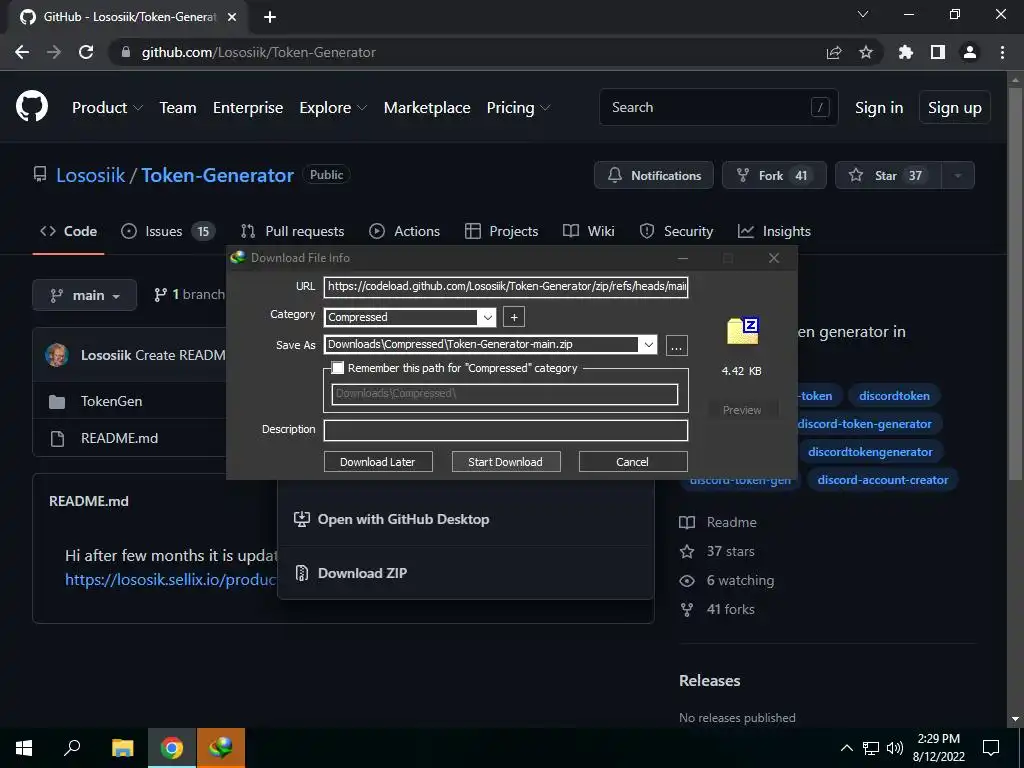Open Internet Download Manager taskbar icon
The image size is (1024, 768).
221,748
